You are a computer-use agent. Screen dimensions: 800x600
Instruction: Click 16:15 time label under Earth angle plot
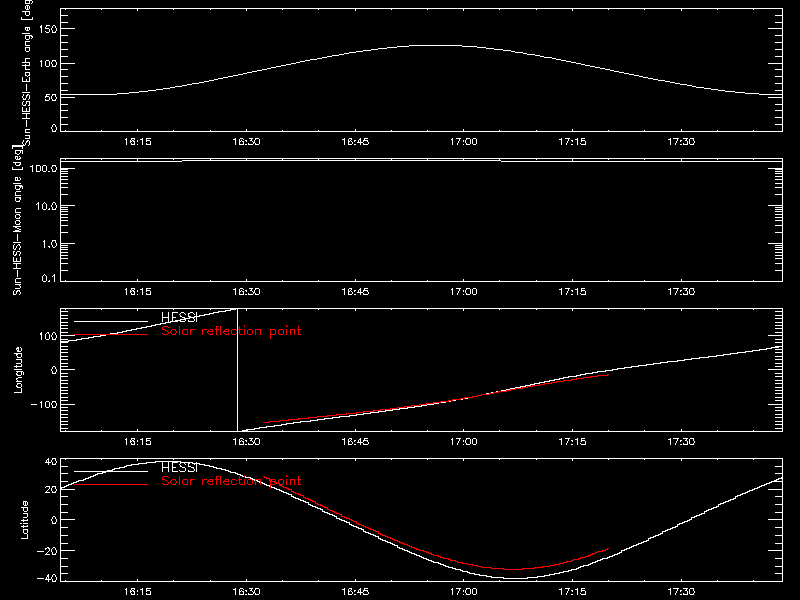coord(138,142)
